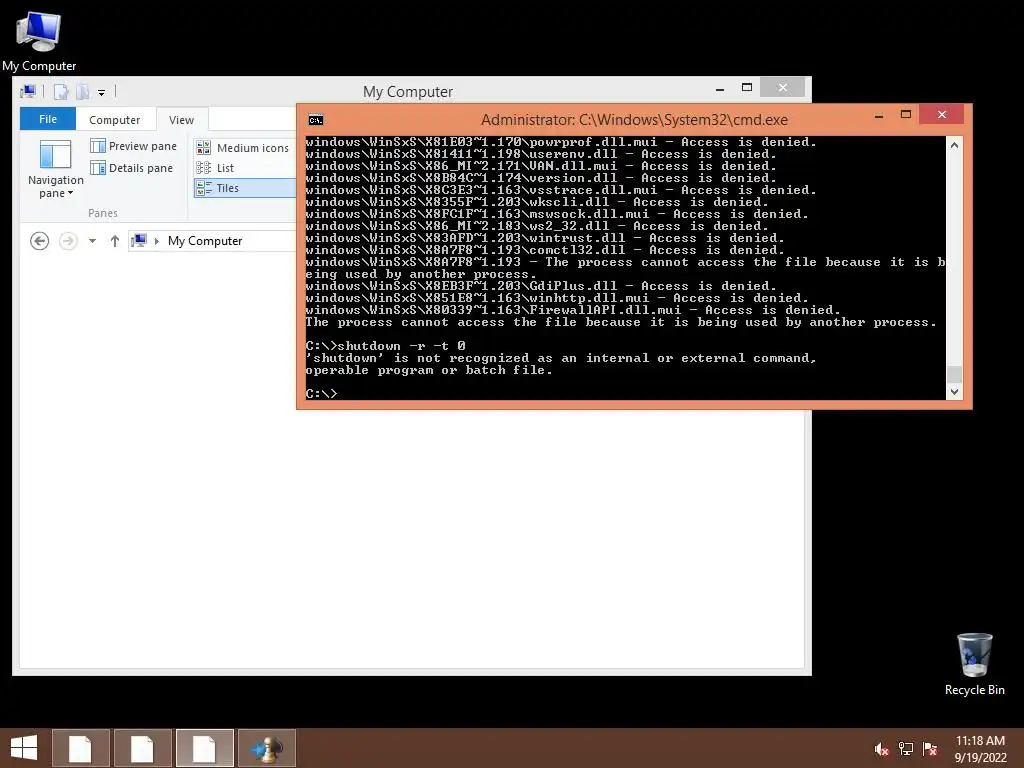The image size is (1024, 768).
Task: Toggle the Preview pane
Action: point(133,146)
